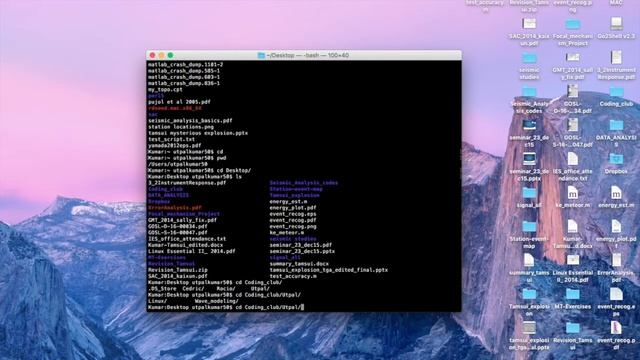This screenshot has height=360, width=640.
Task: Select SAC_2014_kaixun.pdf desktop icon
Action: coord(529,24)
